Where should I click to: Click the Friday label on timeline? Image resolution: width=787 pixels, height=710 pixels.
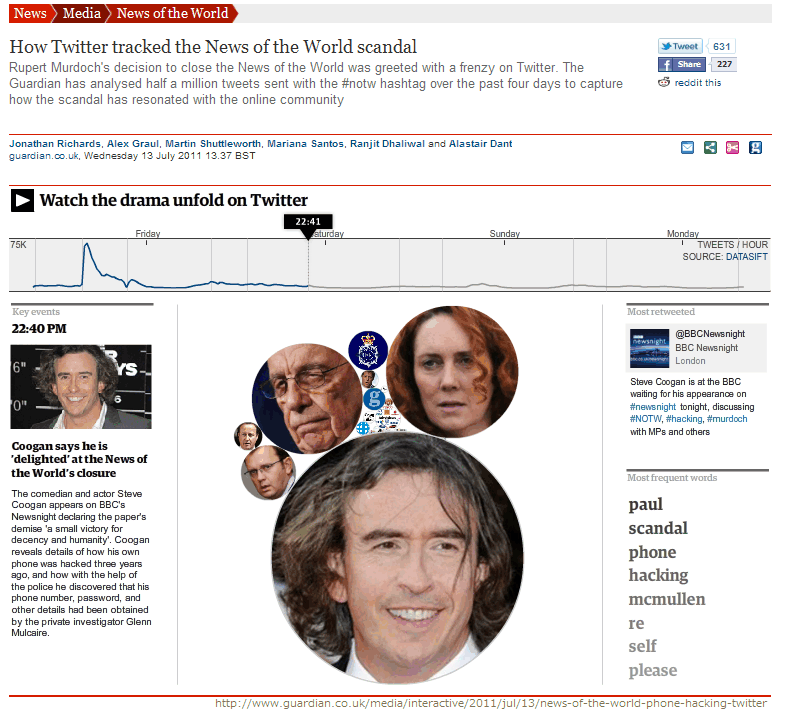point(148,234)
